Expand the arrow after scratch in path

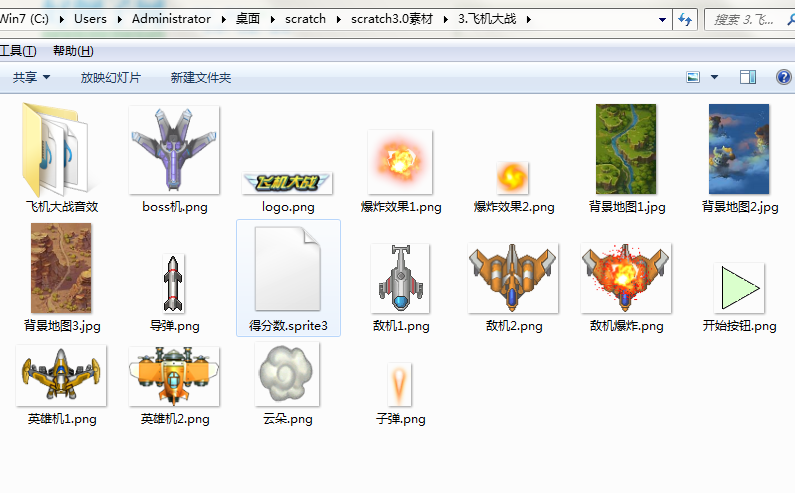[339, 20]
